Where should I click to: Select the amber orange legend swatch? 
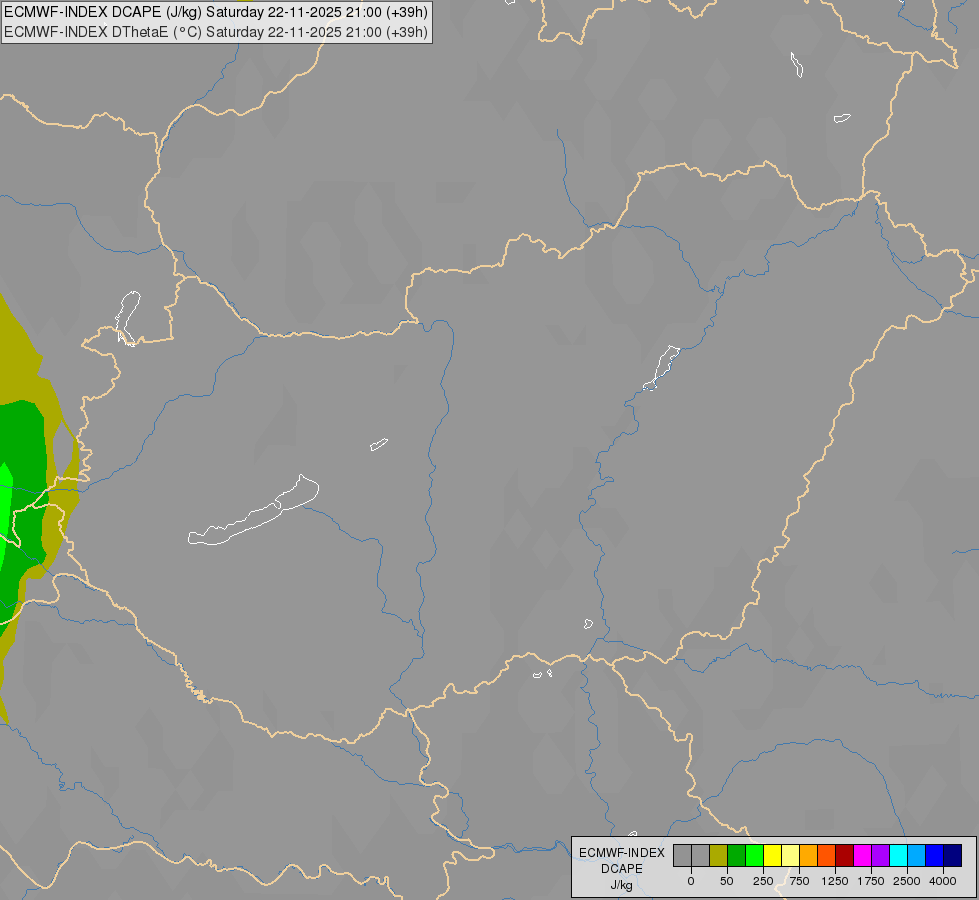809,856
